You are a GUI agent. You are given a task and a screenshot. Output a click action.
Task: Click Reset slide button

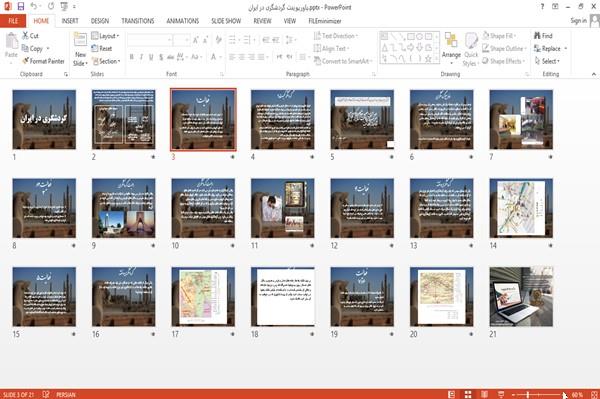pos(102,49)
